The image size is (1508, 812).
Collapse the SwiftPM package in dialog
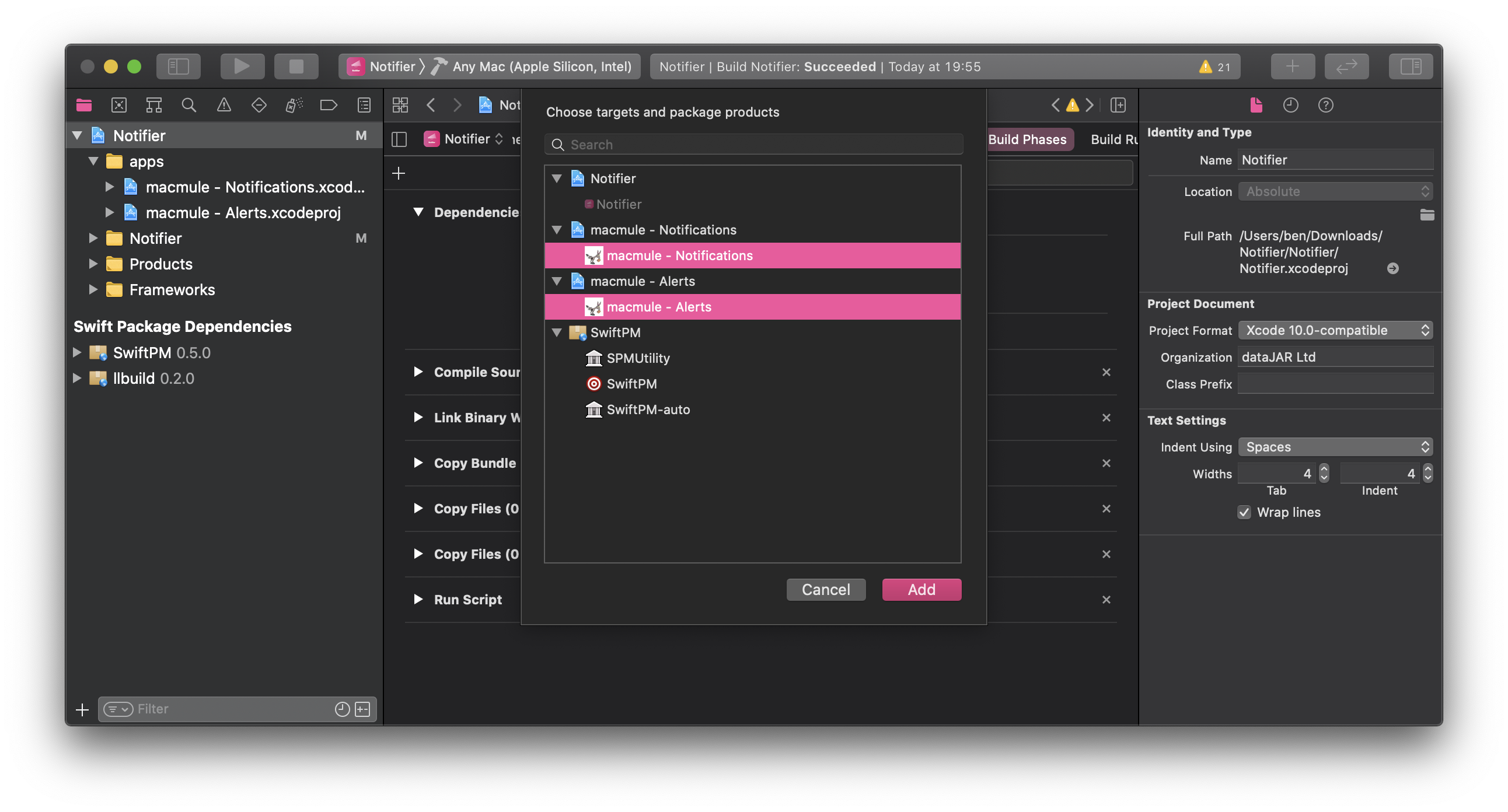(x=557, y=333)
